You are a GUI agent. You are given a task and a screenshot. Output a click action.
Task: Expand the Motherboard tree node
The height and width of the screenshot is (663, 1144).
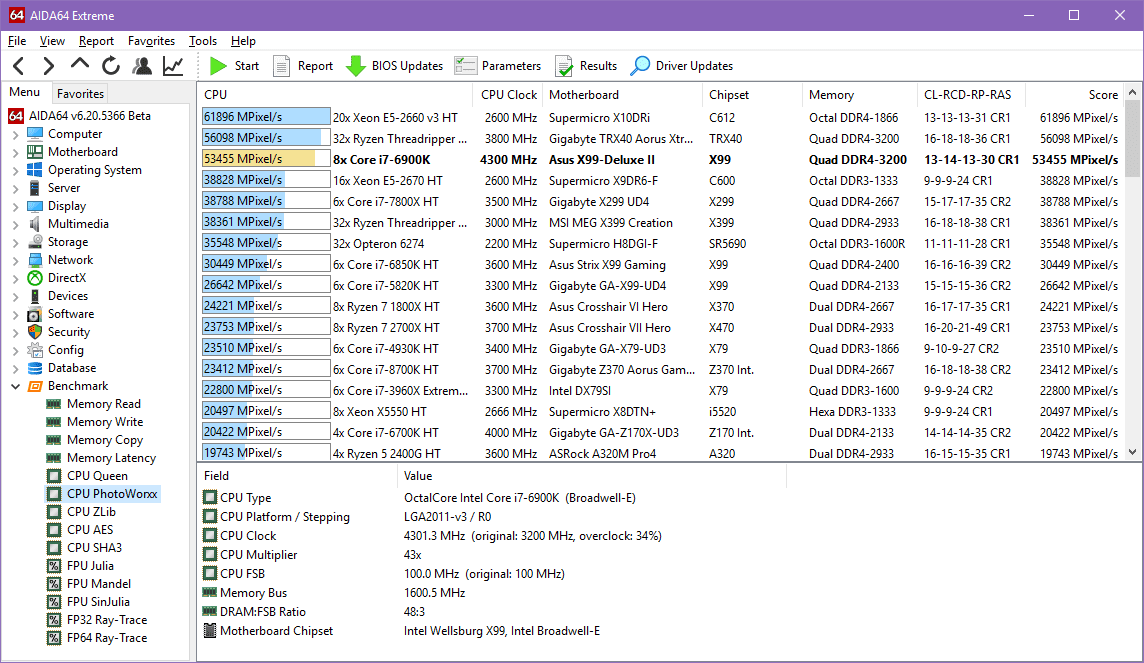[x=15, y=152]
